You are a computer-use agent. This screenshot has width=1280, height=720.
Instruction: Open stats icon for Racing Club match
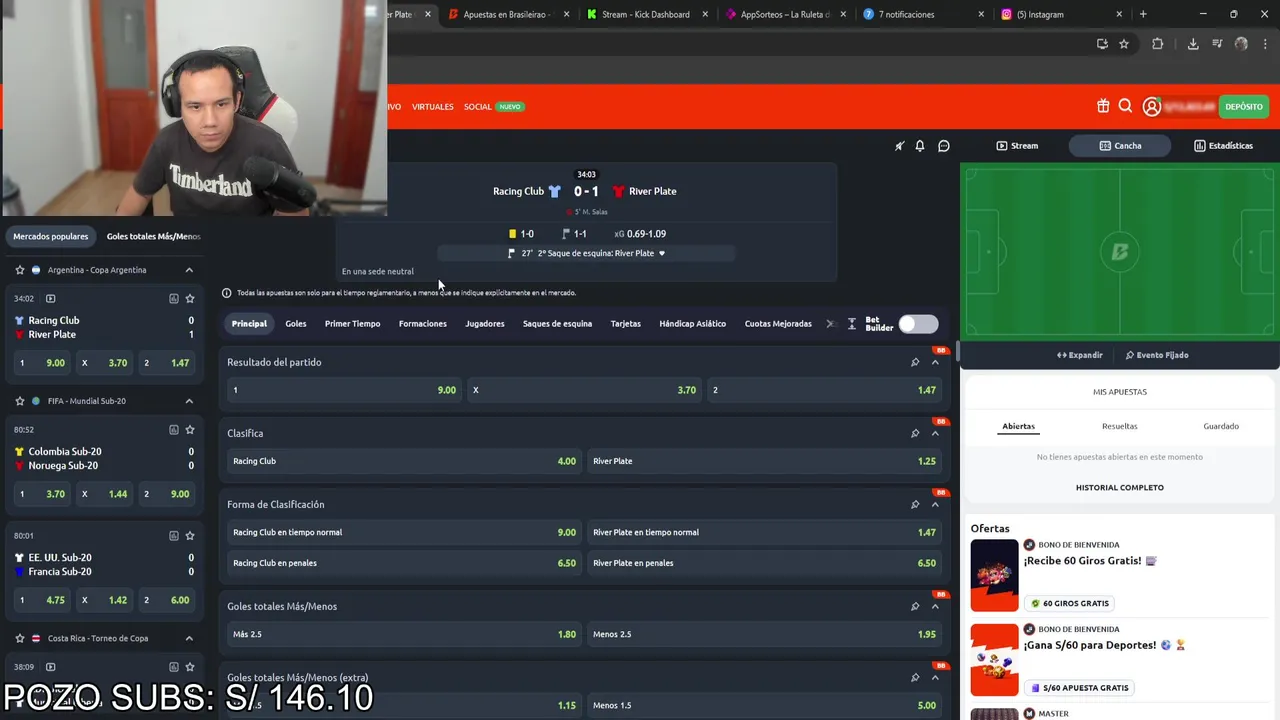click(x=173, y=298)
